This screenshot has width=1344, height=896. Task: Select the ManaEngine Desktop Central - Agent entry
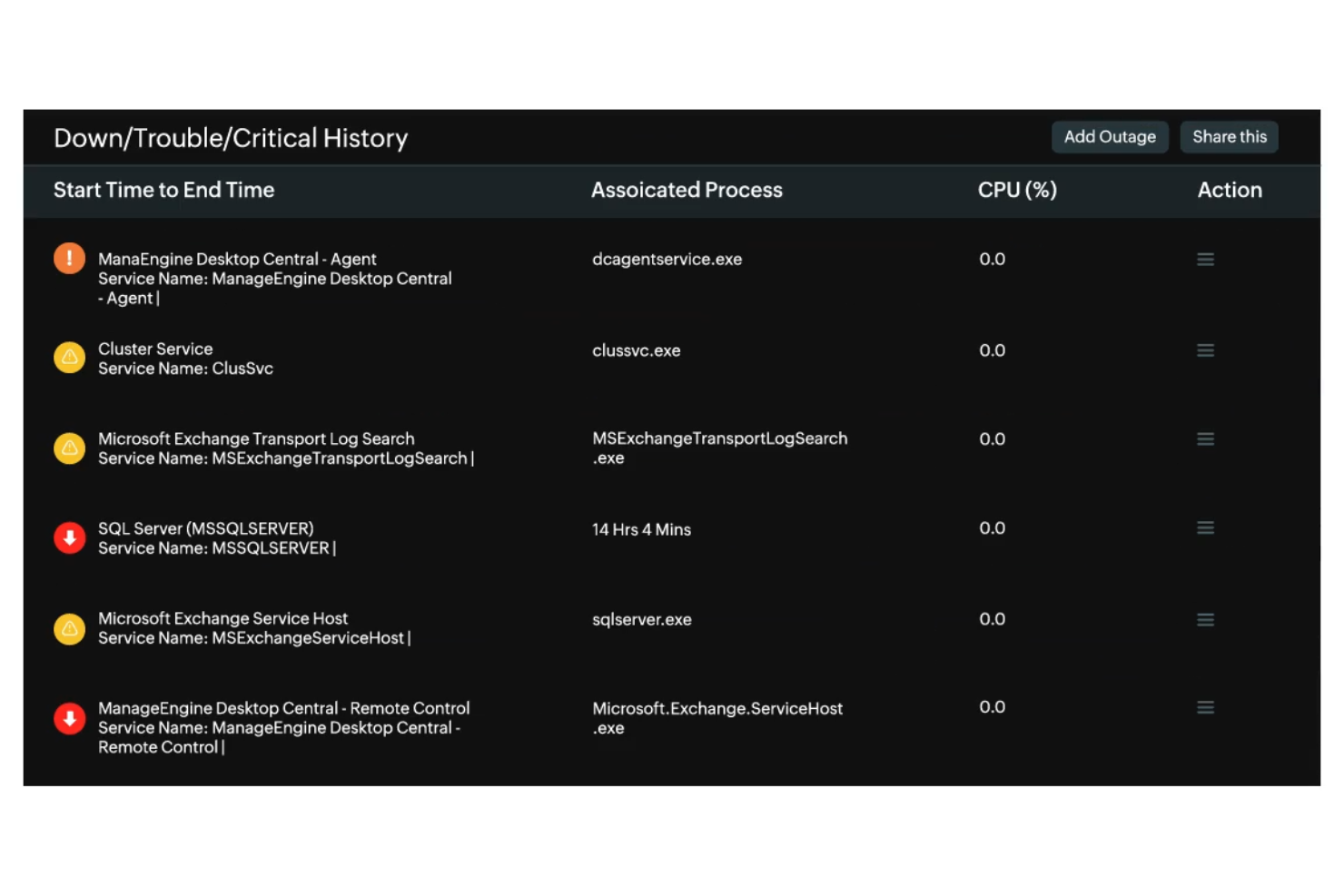pyautogui.click(x=275, y=279)
